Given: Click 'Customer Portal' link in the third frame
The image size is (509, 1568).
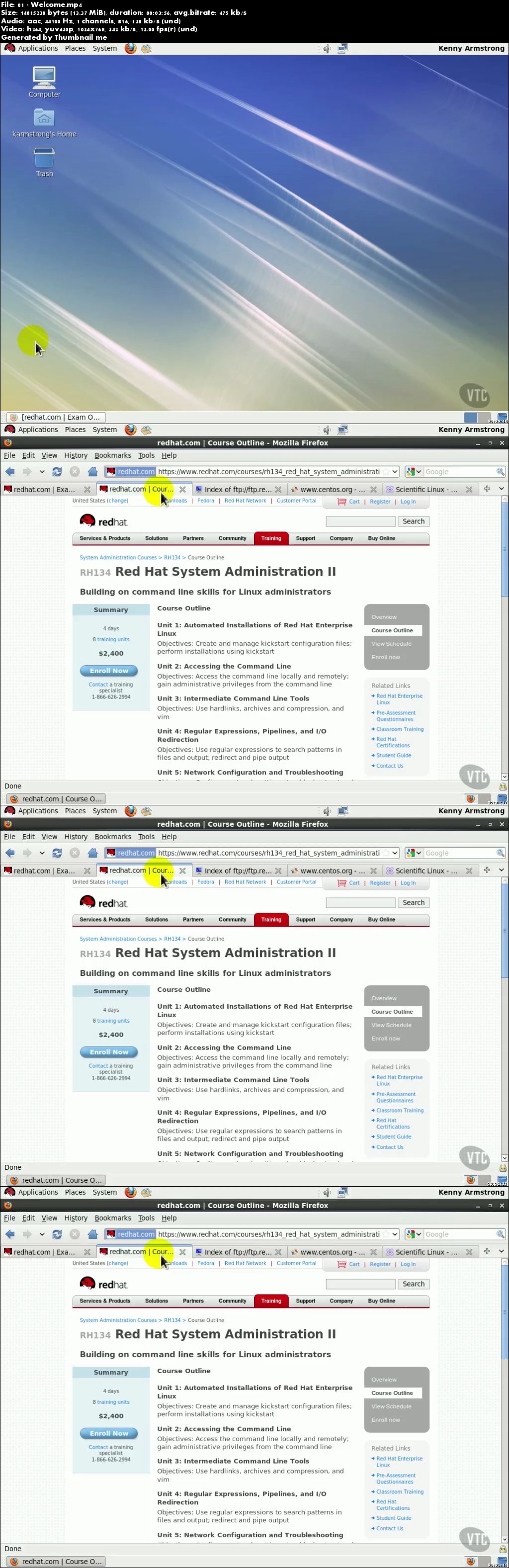Looking at the screenshot, I should [x=297, y=881].
